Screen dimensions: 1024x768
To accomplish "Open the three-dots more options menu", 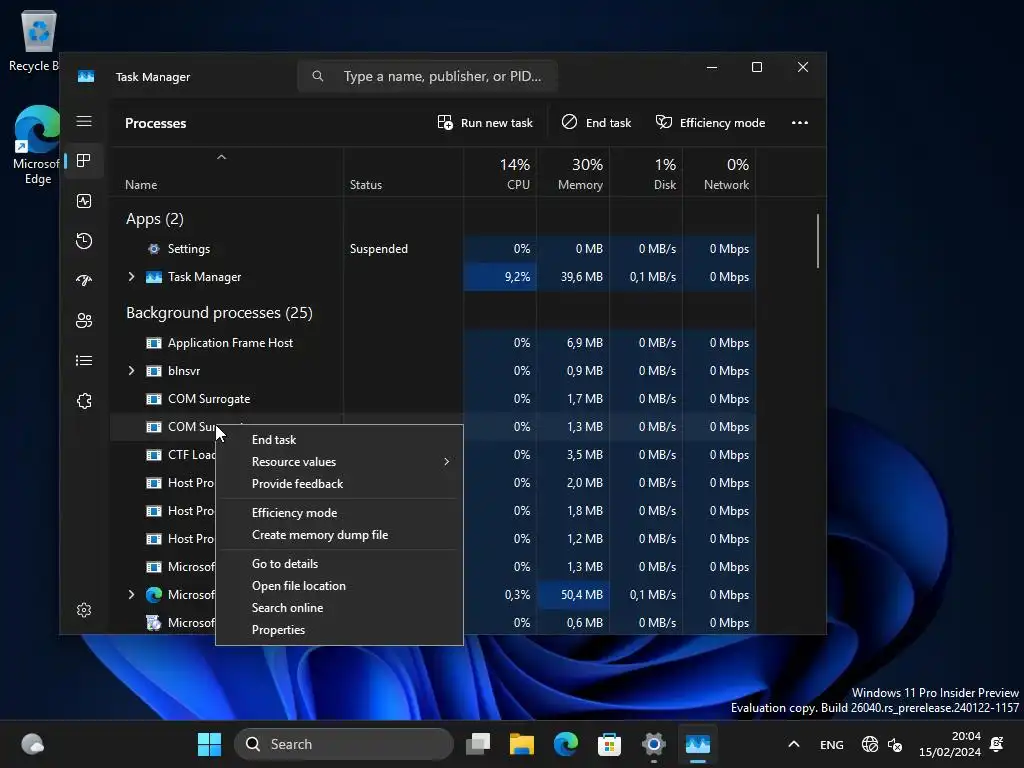I will [x=799, y=123].
